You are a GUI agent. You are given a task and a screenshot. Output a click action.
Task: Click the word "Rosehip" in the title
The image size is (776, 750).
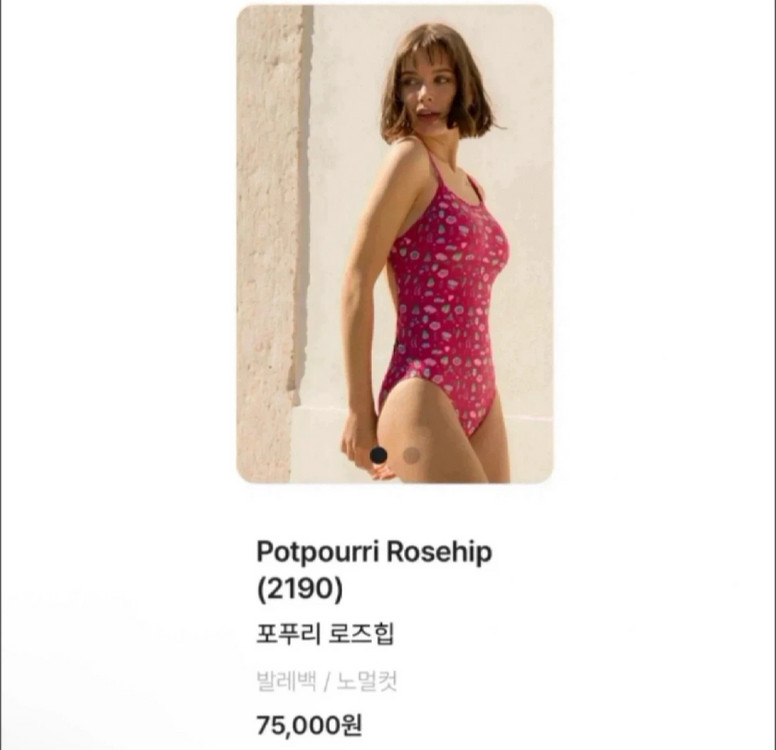(439, 551)
